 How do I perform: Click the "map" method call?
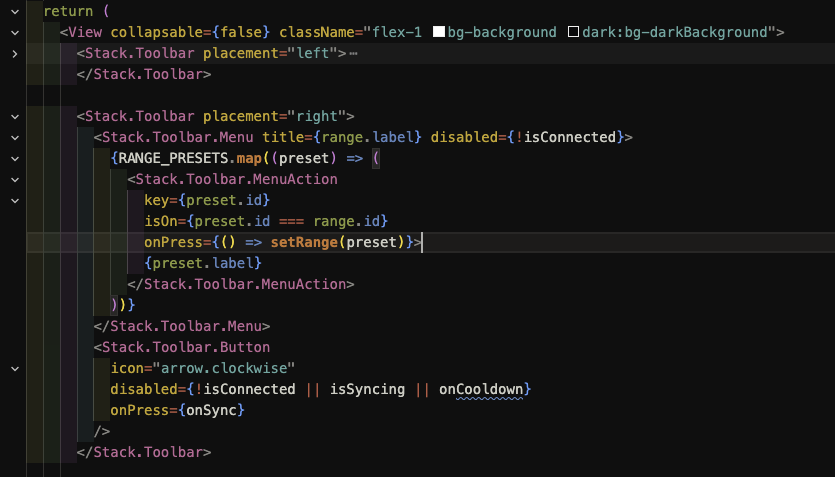click(x=249, y=158)
